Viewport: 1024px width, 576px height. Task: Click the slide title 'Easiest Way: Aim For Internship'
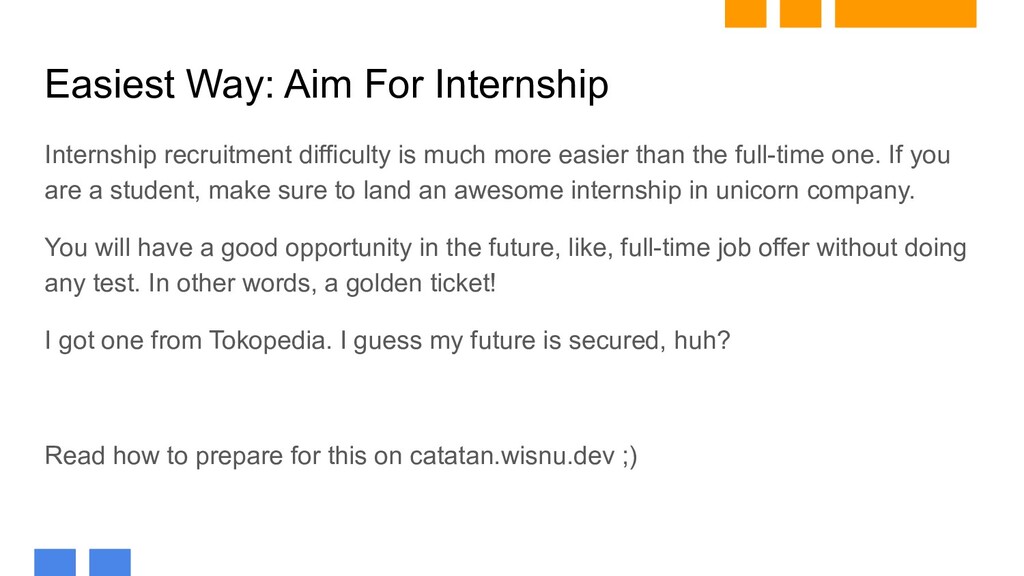coord(327,85)
